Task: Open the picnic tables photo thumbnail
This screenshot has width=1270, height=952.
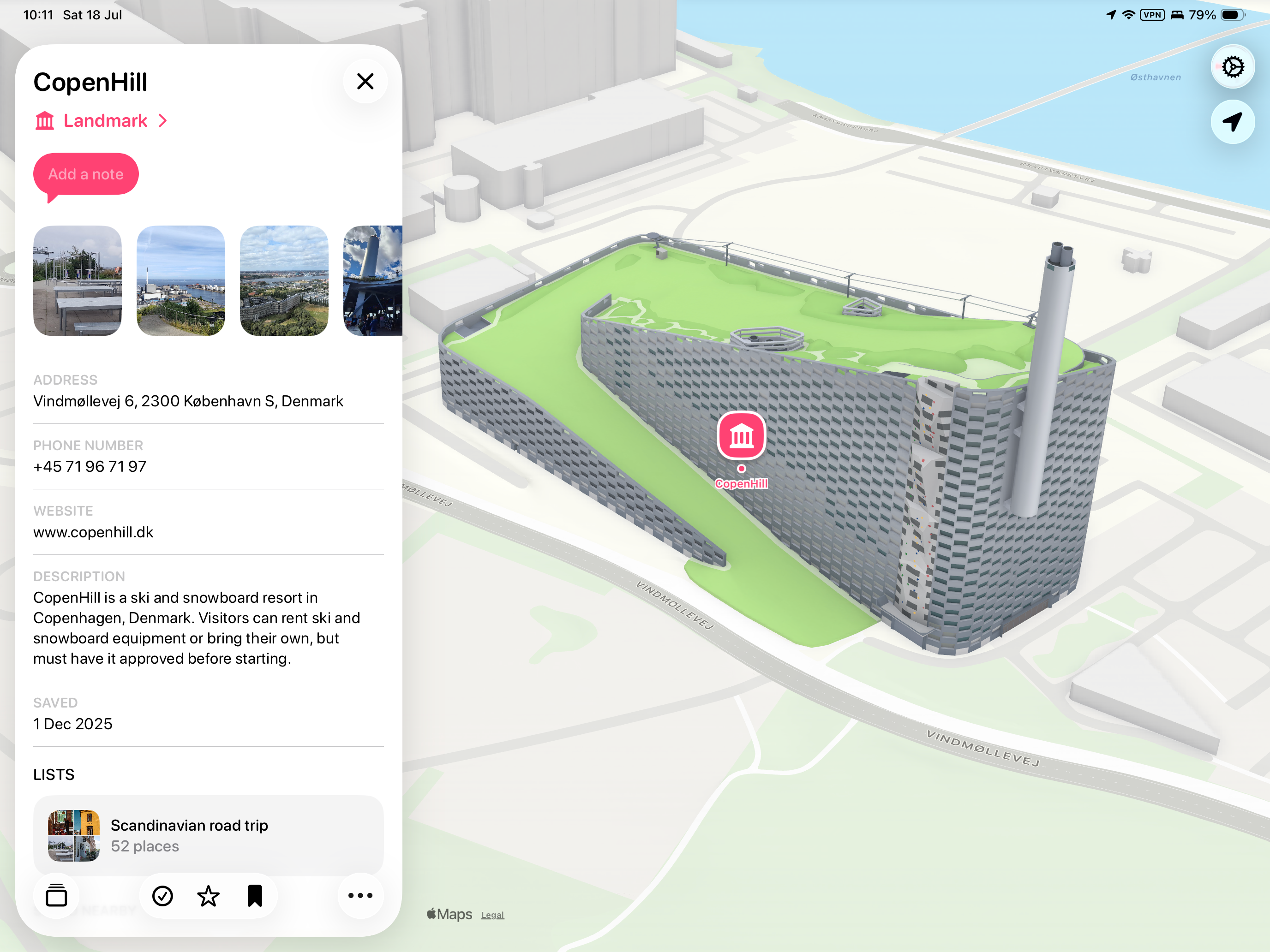Action: [78, 280]
